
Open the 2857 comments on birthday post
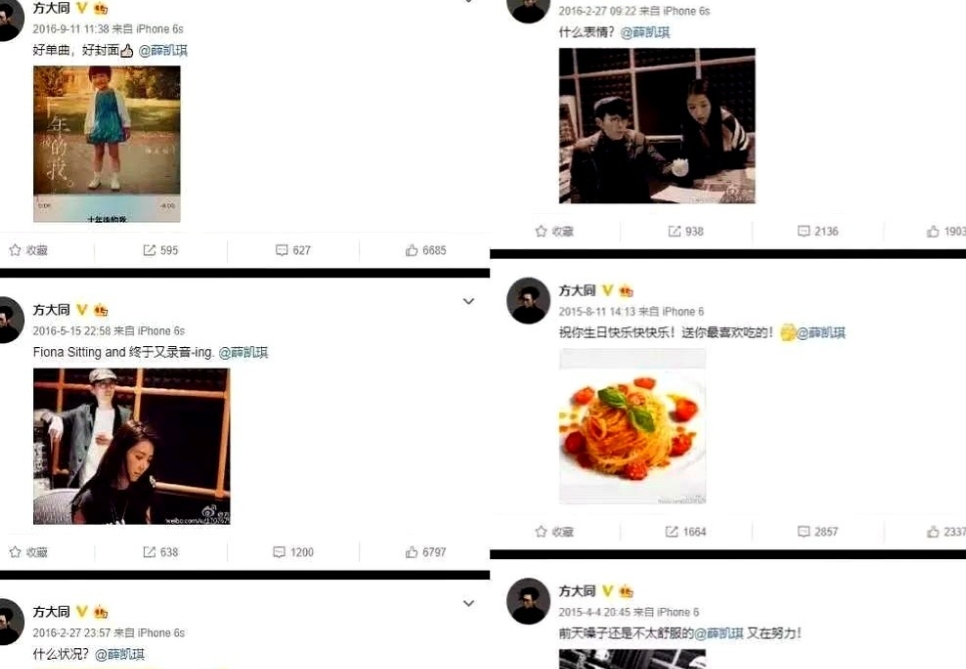click(818, 532)
